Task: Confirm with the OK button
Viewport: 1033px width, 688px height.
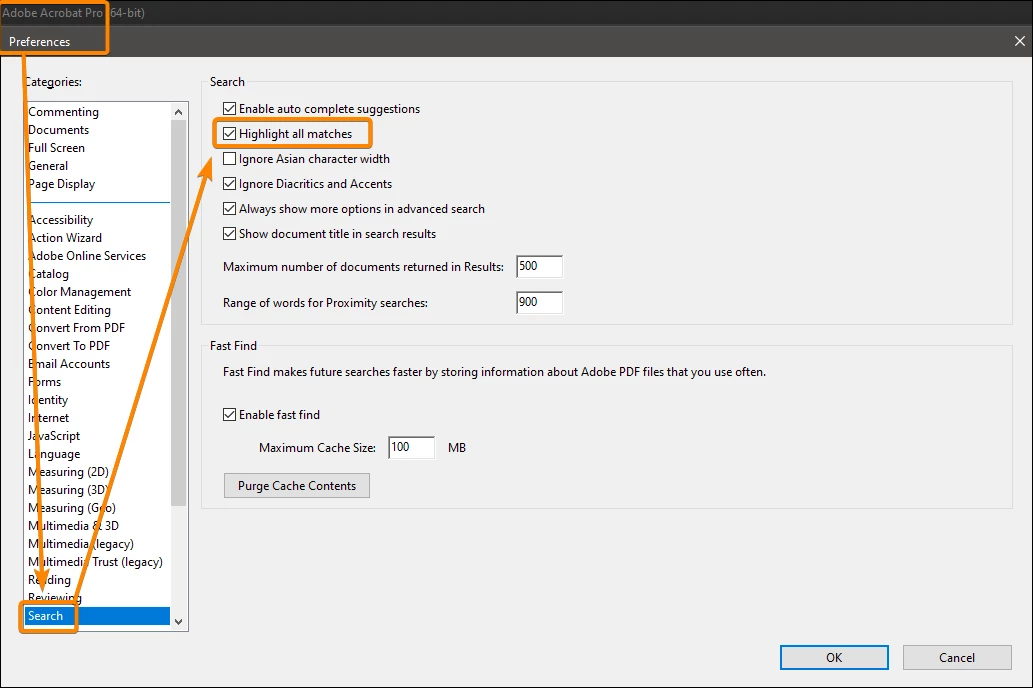Action: [834, 658]
